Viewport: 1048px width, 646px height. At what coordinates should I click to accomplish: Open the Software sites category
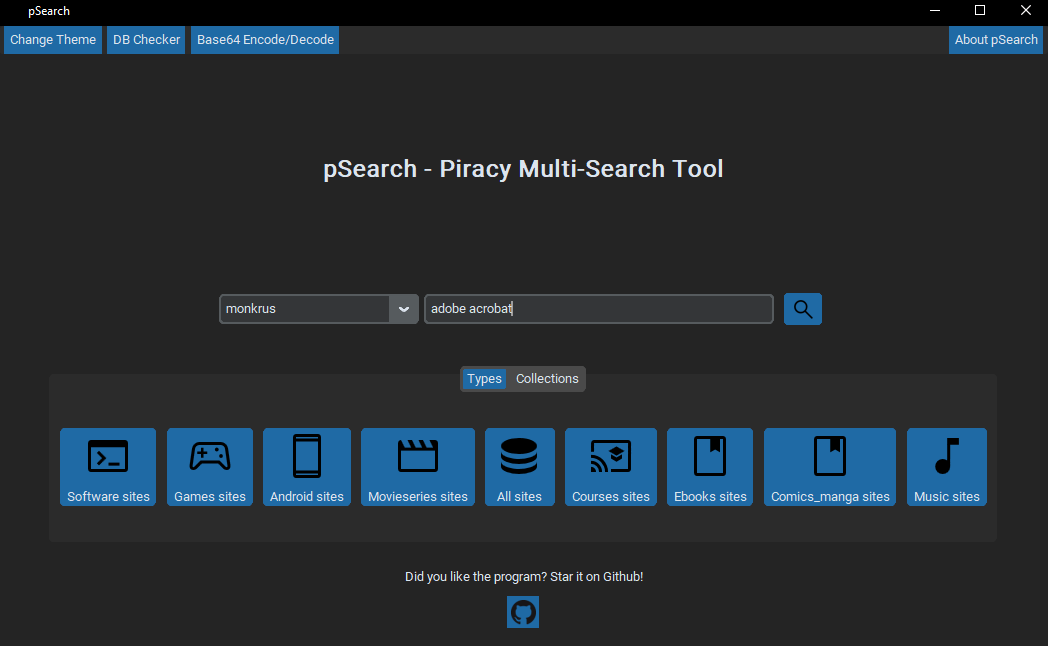coord(108,467)
